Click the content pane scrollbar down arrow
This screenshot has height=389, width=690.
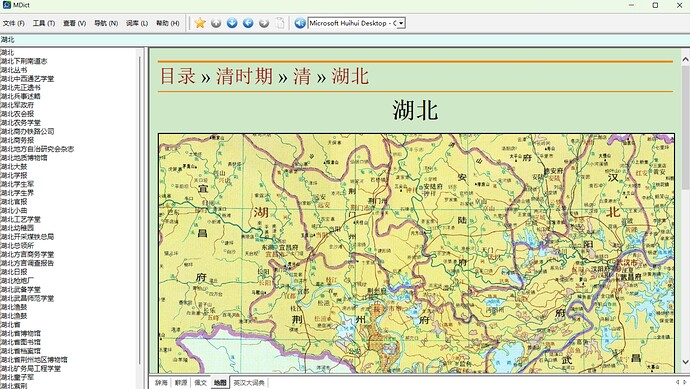(x=685, y=362)
